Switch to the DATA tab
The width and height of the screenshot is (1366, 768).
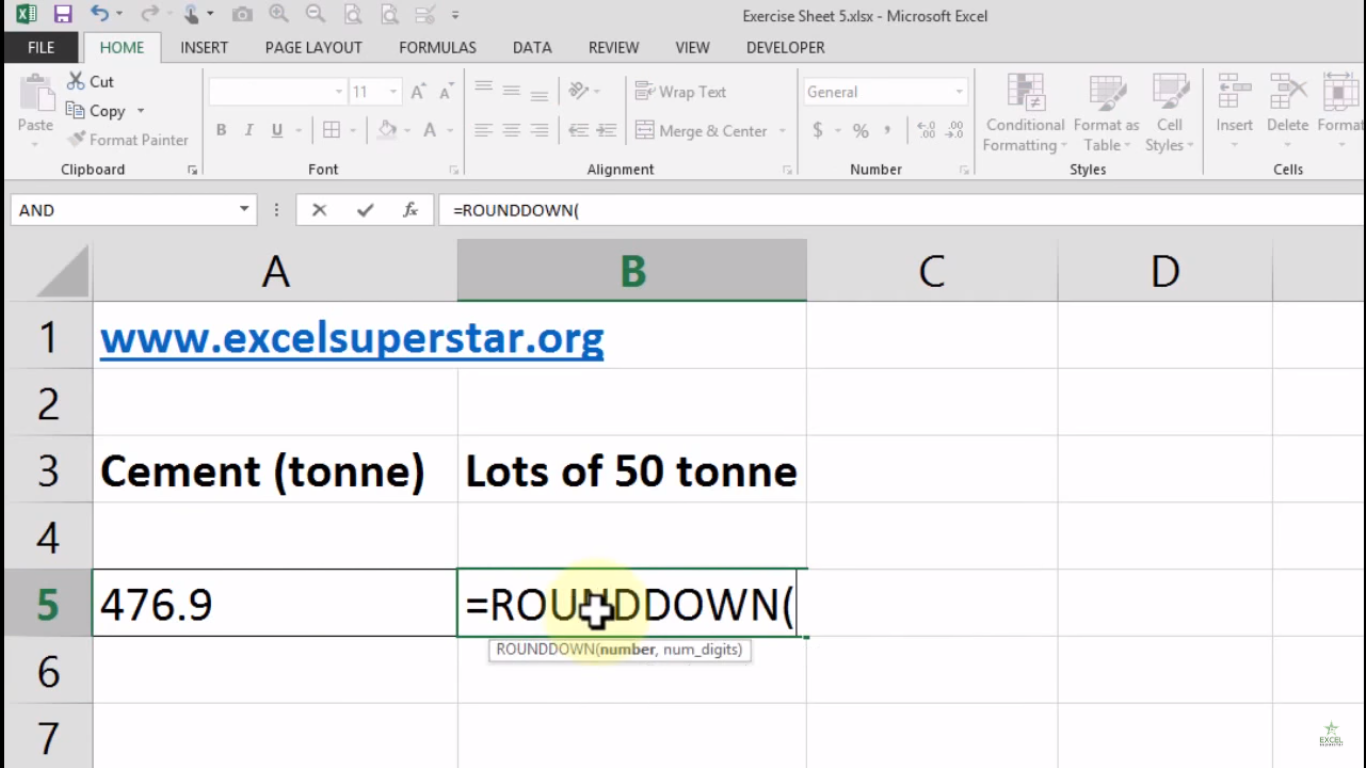pos(532,47)
